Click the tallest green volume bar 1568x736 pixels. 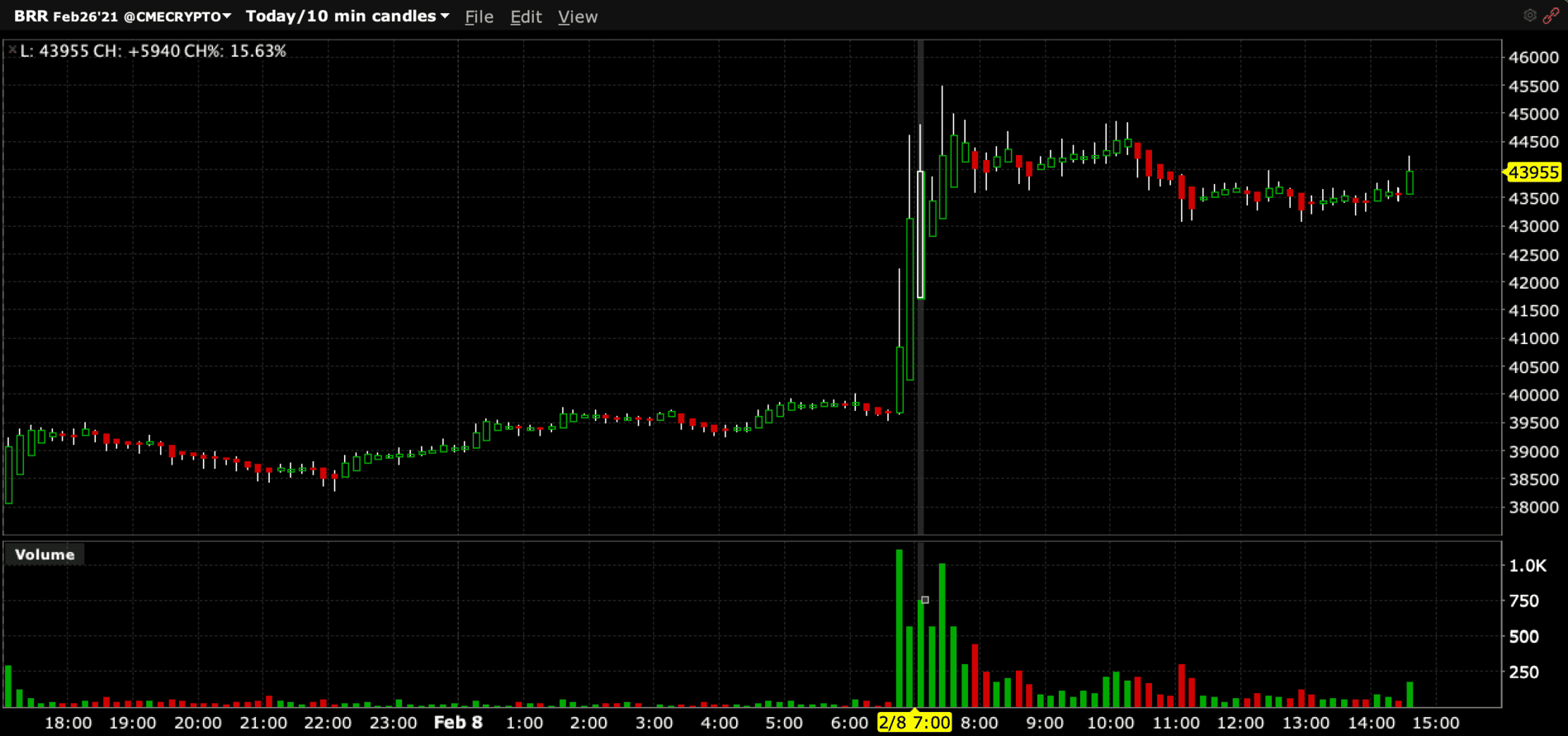click(x=900, y=627)
